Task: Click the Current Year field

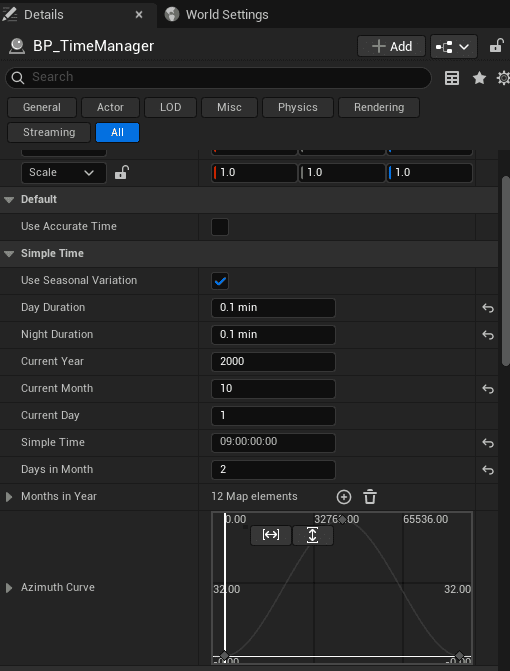Action: [x=273, y=362]
